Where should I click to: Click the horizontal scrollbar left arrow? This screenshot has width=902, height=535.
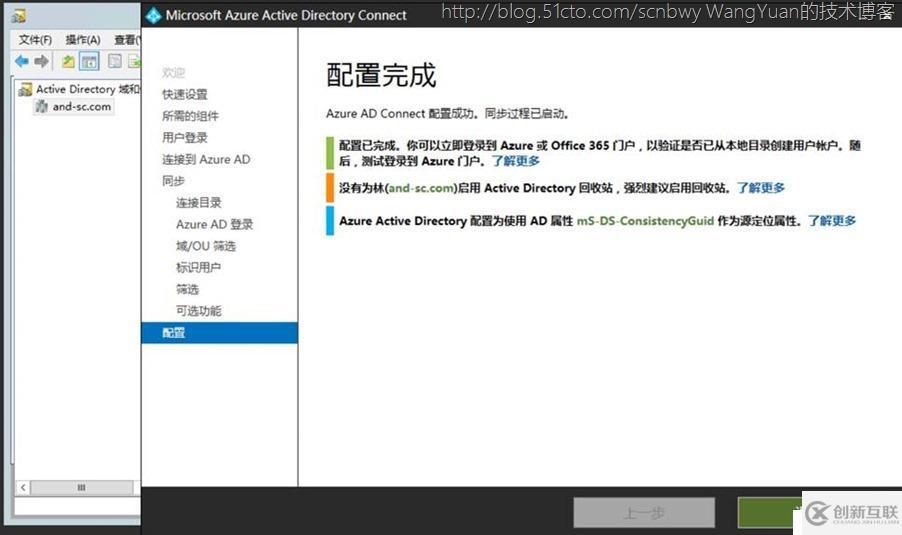22,487
